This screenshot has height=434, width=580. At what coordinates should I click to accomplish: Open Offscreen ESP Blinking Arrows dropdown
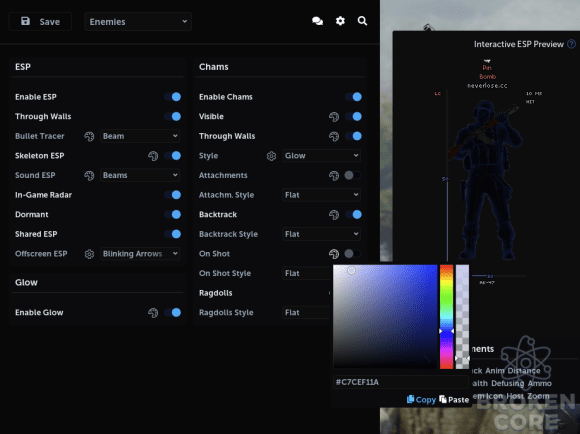140,254
